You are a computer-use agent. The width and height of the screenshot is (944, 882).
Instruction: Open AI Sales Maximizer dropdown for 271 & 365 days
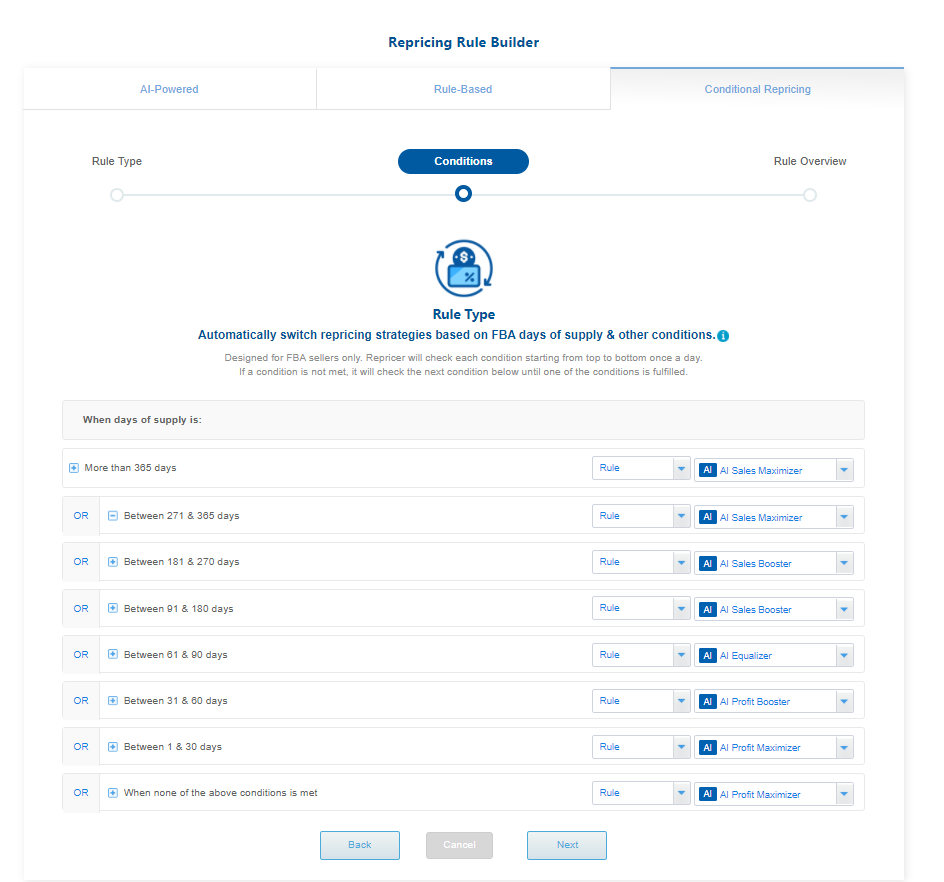tap(774, 517)
